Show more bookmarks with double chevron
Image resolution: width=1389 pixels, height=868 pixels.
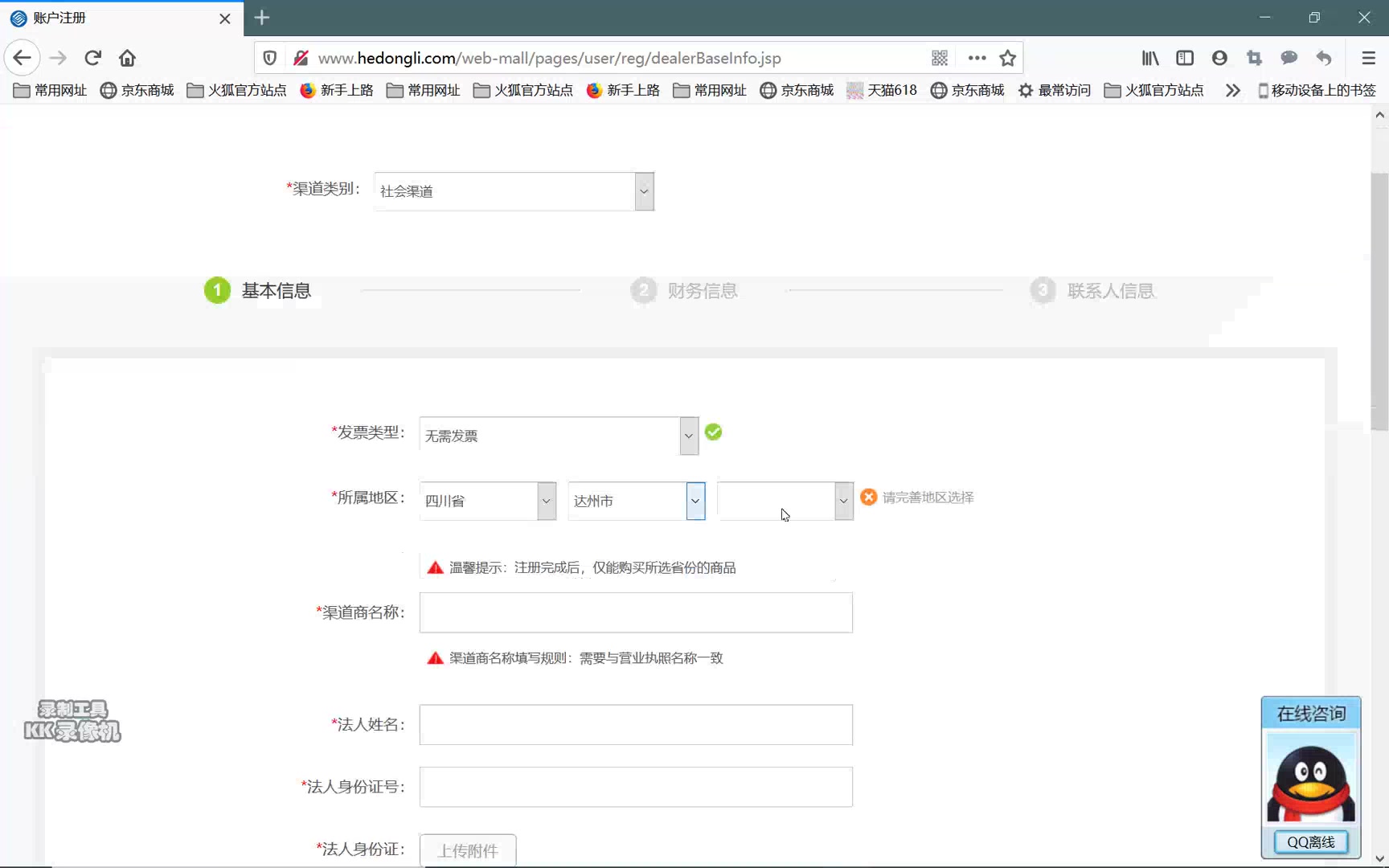pos(1232,90)
